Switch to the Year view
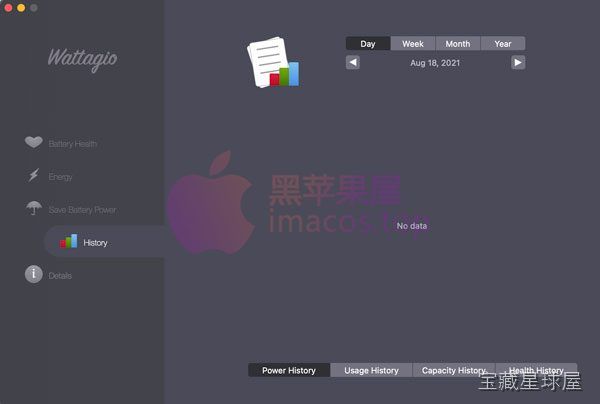The width and height of the screenshot is (600, 404). [503, 44]
